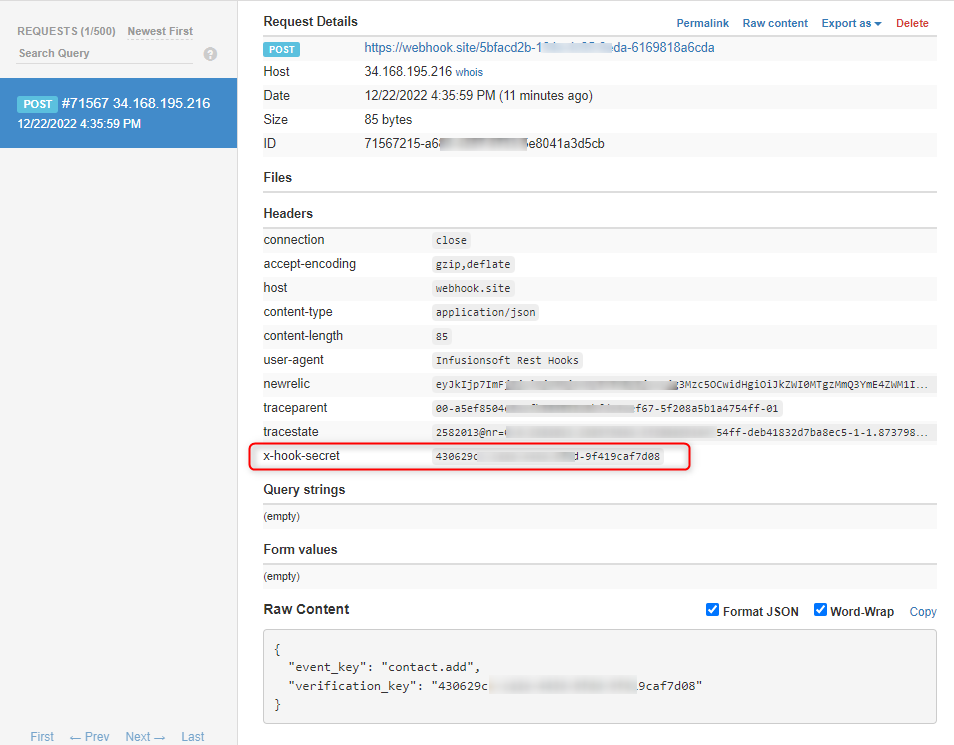This screenshot has width=954, height=745.
Task: Select request #71567 in the list
Action: click(x=119, y=113)
